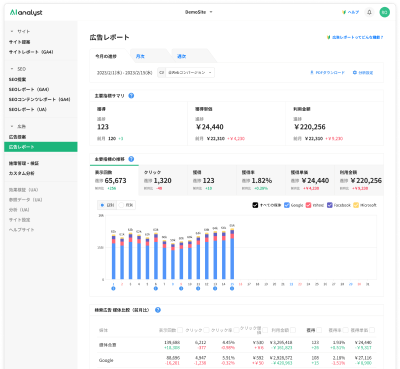Check the クリック column checkbox in the table
The width and height of the screenshot is (400, 369).
tap(206, 330)
